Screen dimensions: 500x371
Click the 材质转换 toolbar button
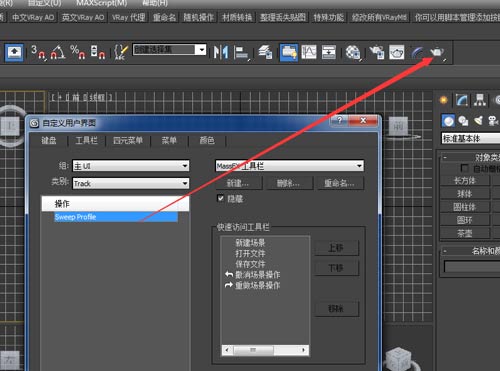237,17
